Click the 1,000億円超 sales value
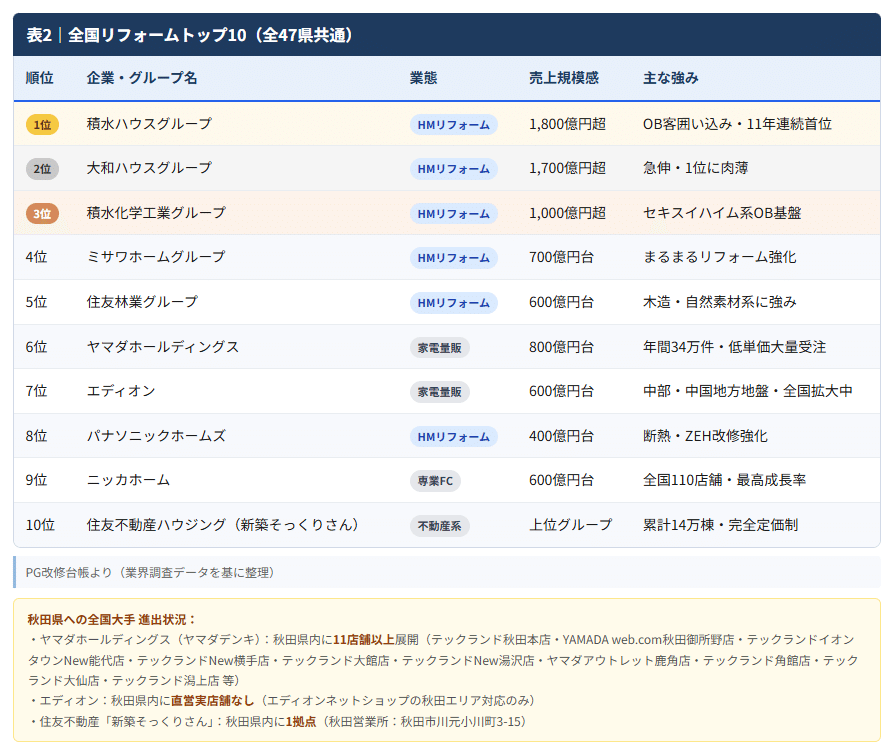The height and width of the screenshot is (749, 893). pos(567,213)
